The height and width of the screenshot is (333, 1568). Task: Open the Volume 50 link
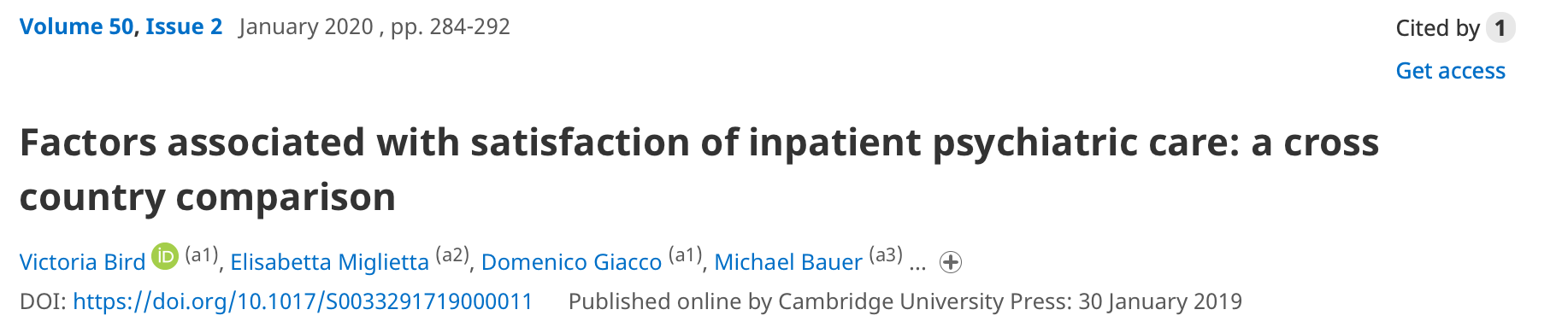[x=77, y=26]
